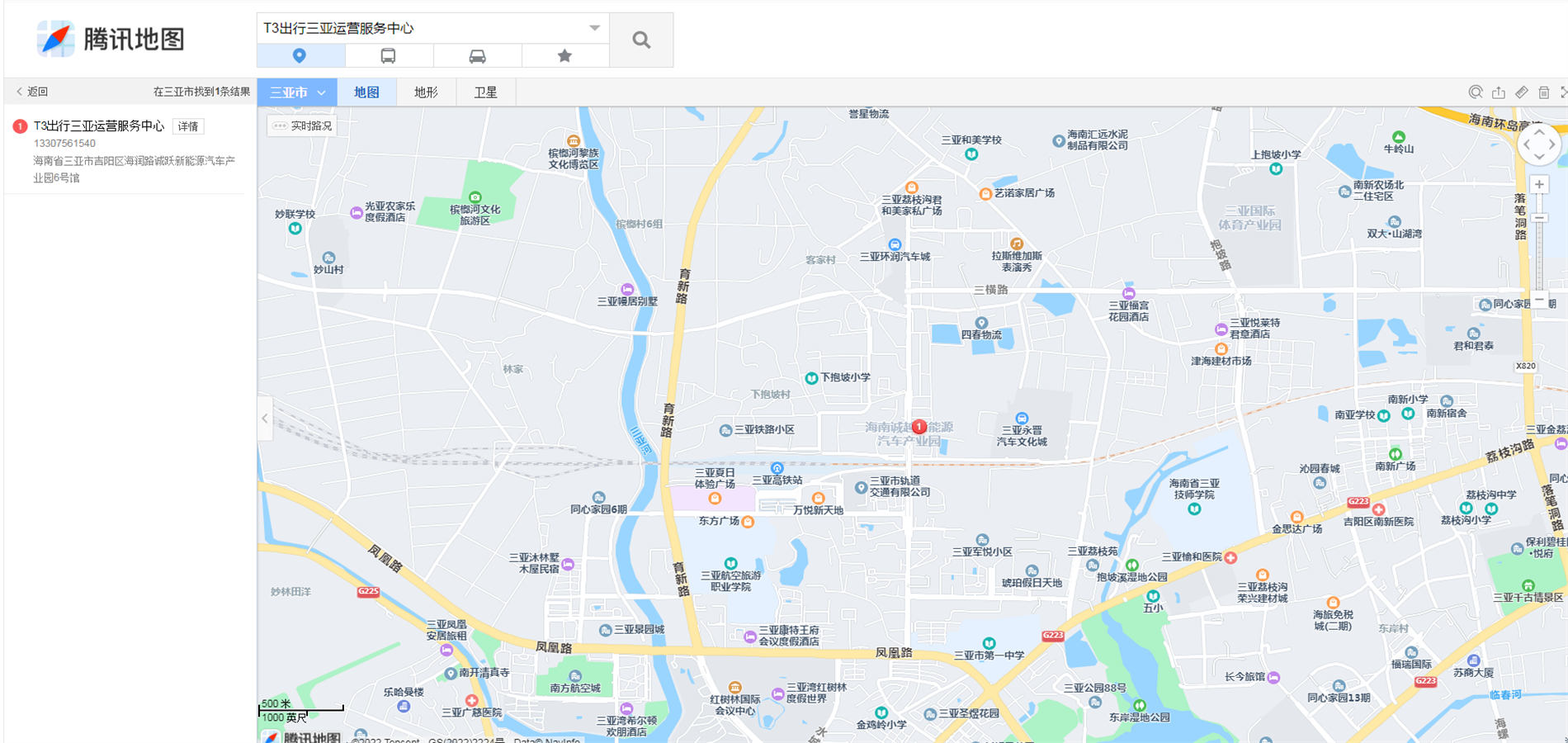1568x743 pixels.
Task: Click 妙联学校 school marker
Action: click(x=295, y=229)
